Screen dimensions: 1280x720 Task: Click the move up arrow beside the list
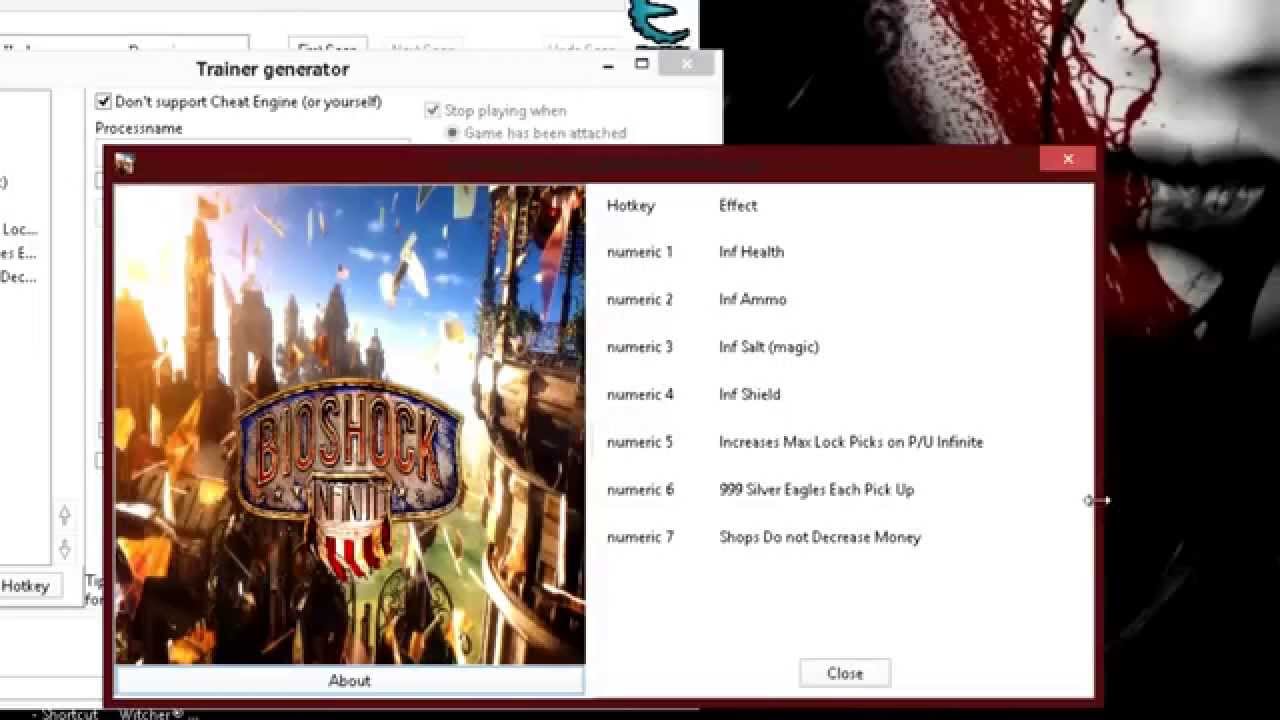coord(65,516)
